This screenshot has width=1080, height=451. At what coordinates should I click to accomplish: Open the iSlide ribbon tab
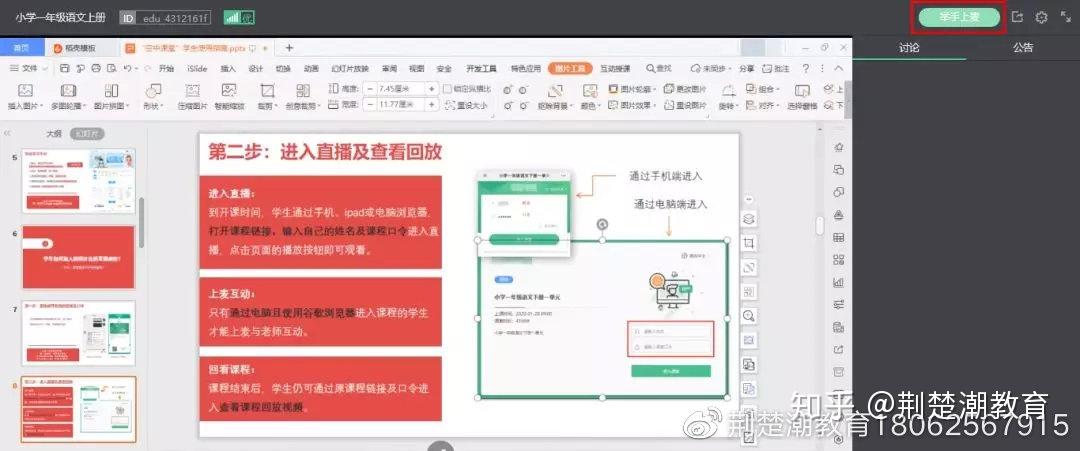[x=197, y=68]
